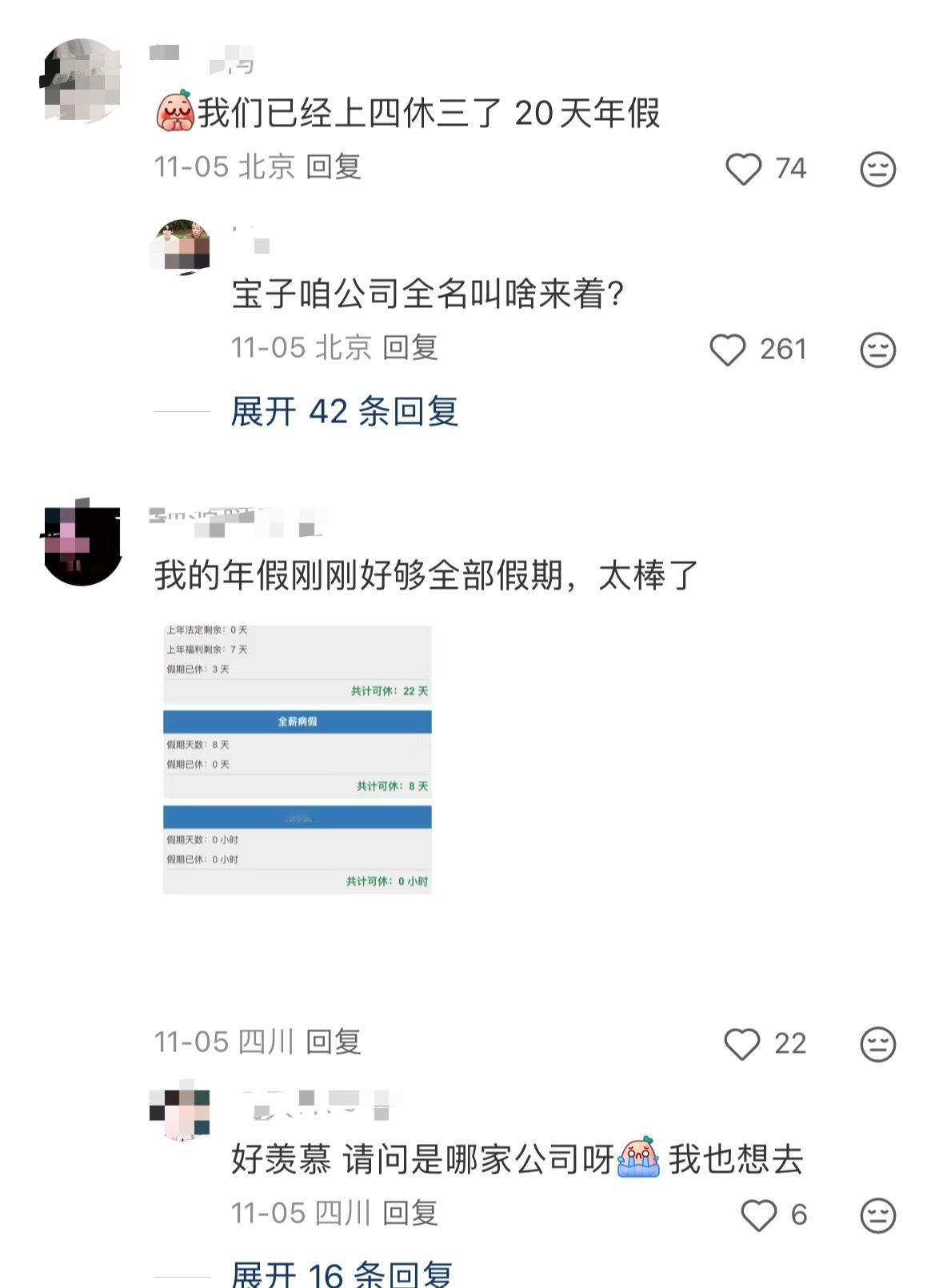Open the leave balance screenshot image
Image resolution: width=935 pixels, height=1288 pixels.
298,759
